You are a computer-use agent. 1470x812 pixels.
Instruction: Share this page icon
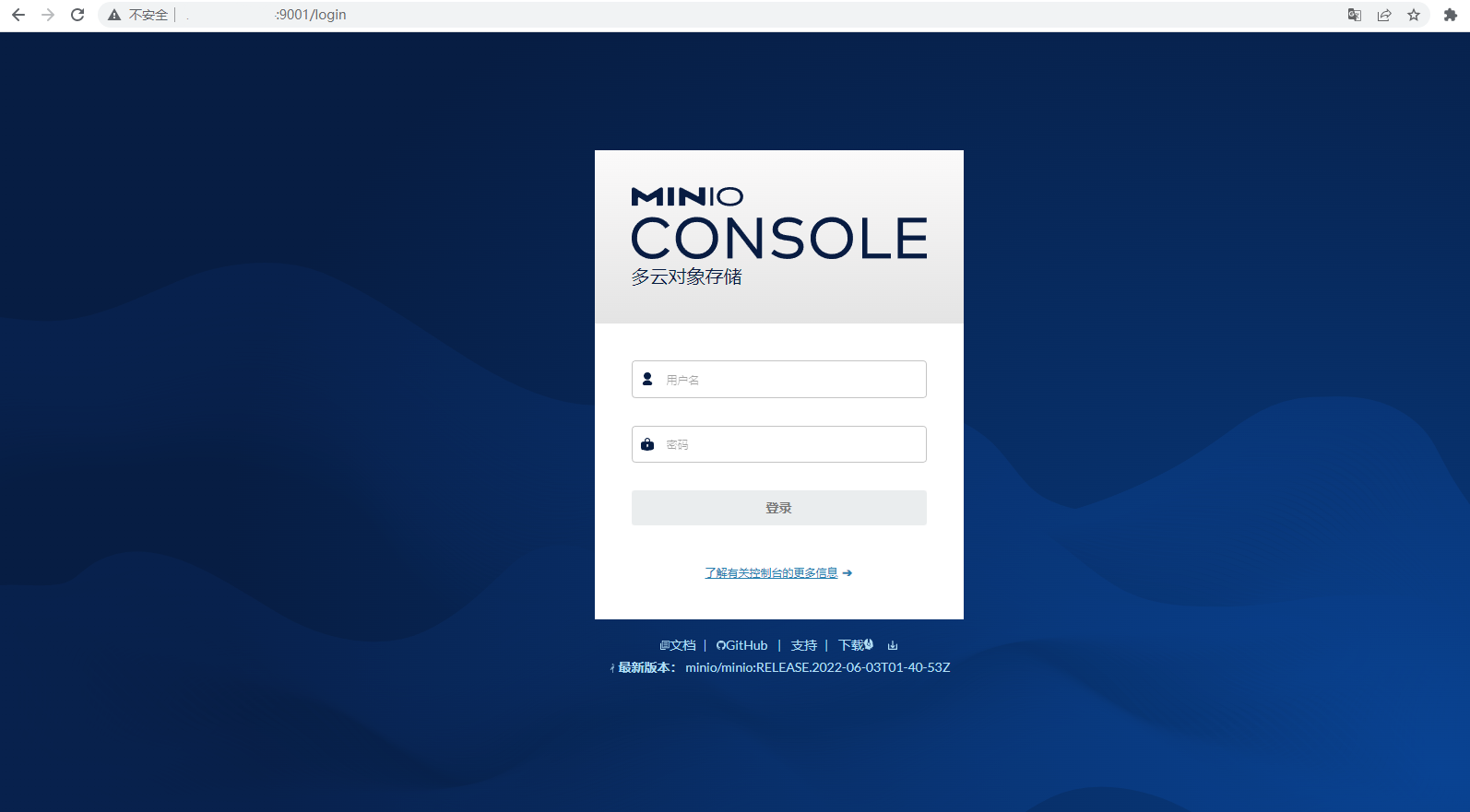tap(1384, 15)
